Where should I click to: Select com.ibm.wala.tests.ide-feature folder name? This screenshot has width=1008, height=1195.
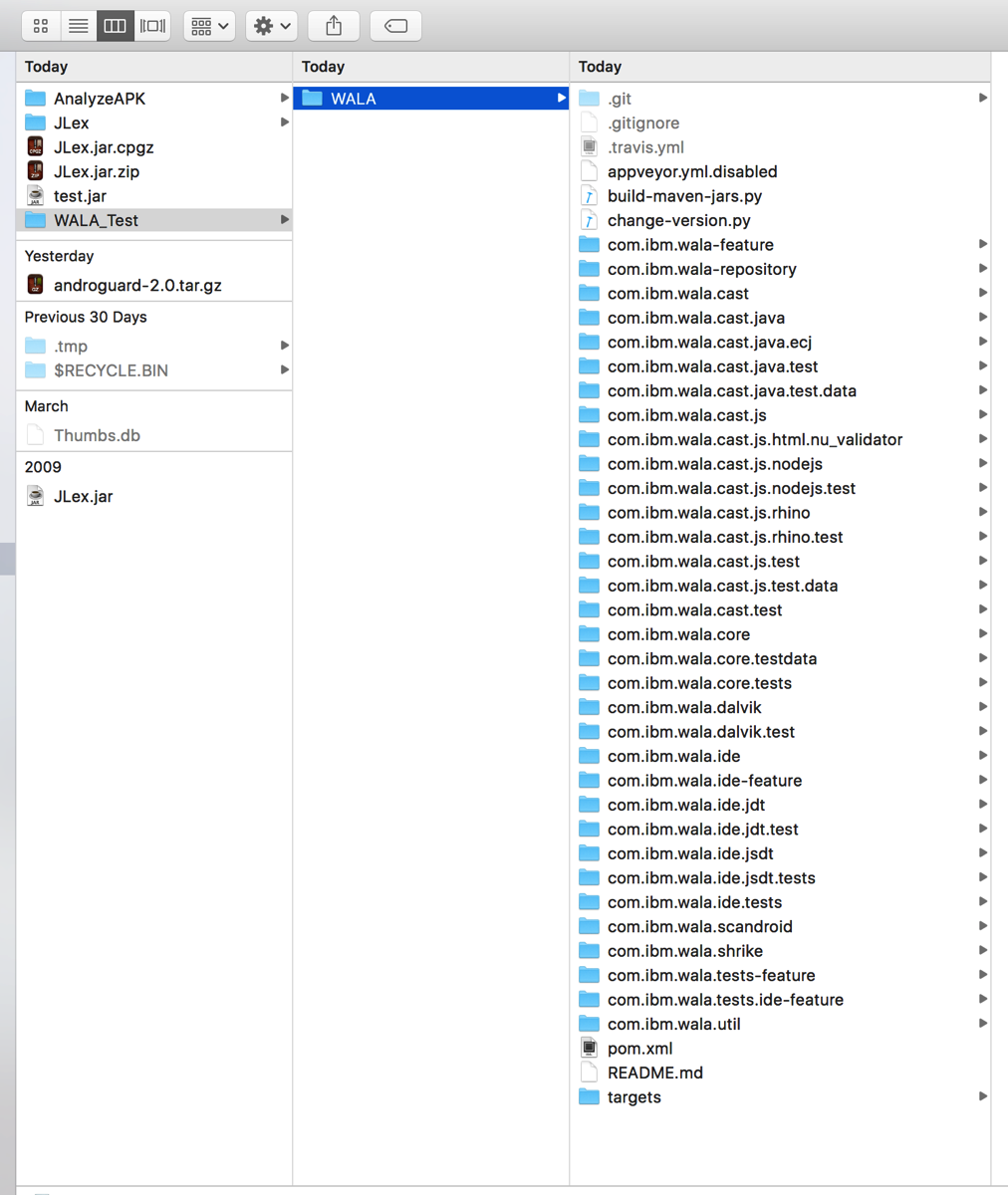pyautogui.click(x=726, y=999)
